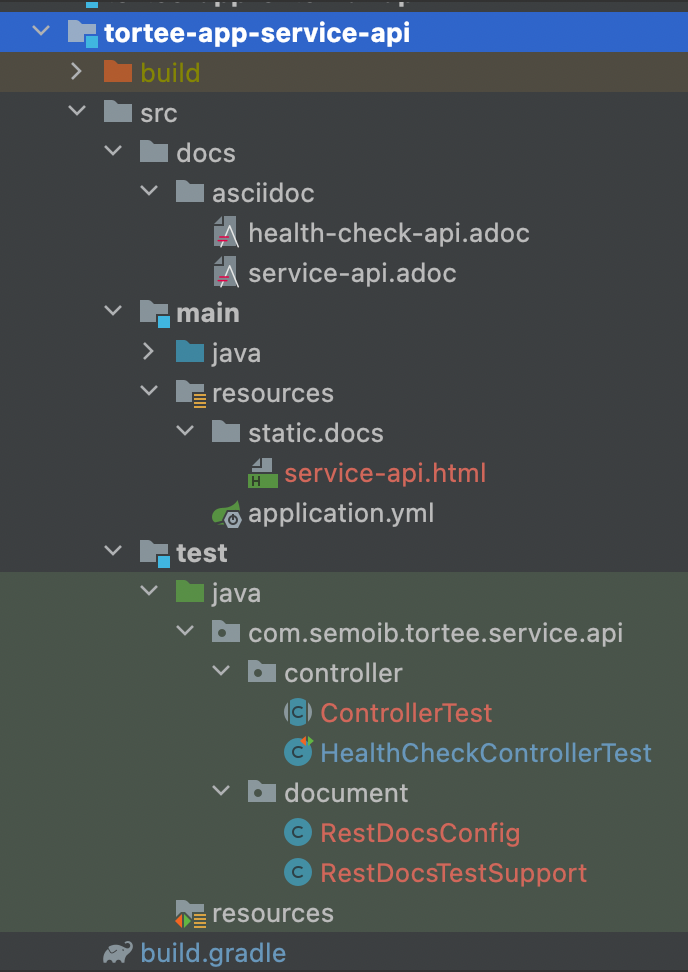Click the class icon beside RestDocsConfig
688x972 pixels.
pos(298,833)
